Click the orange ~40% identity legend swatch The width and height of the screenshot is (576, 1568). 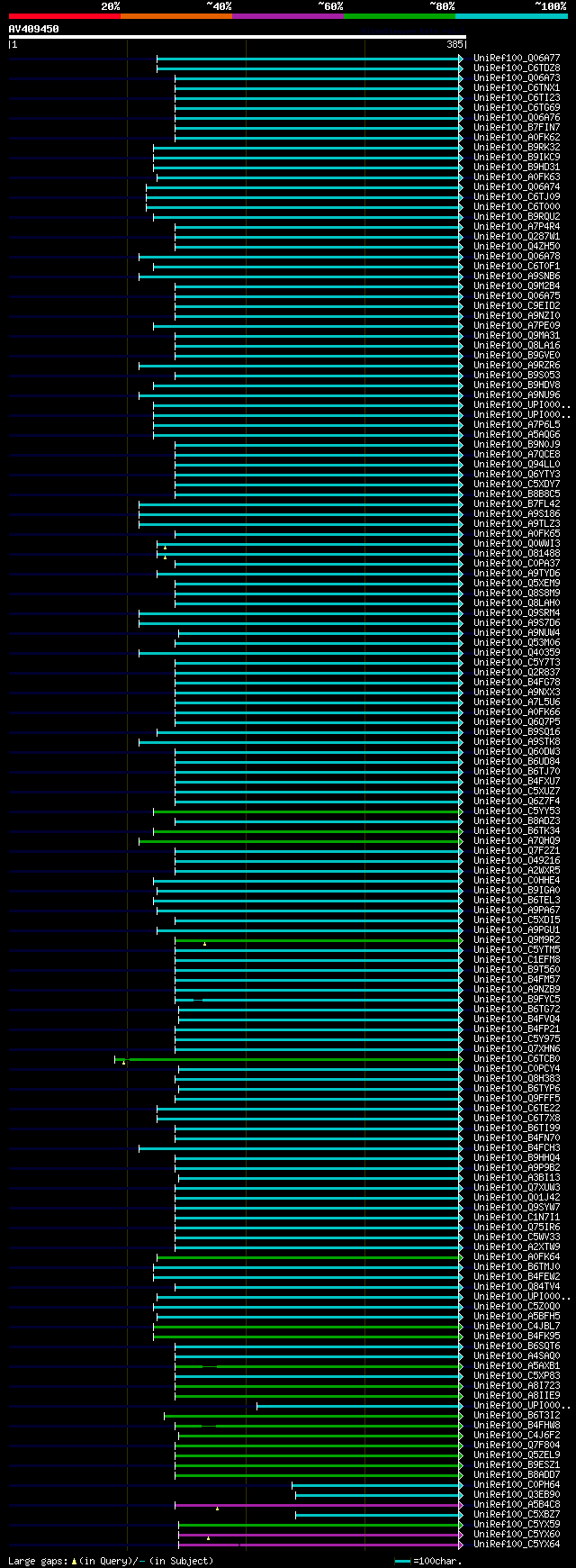pos(176,16)
